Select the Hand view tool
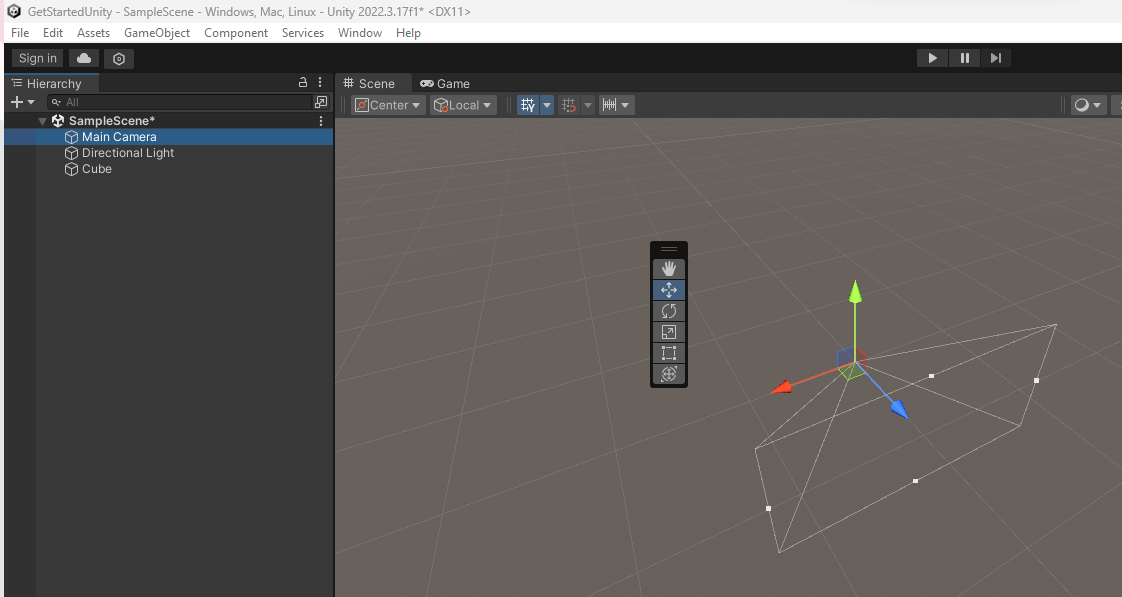 [669, 268]
